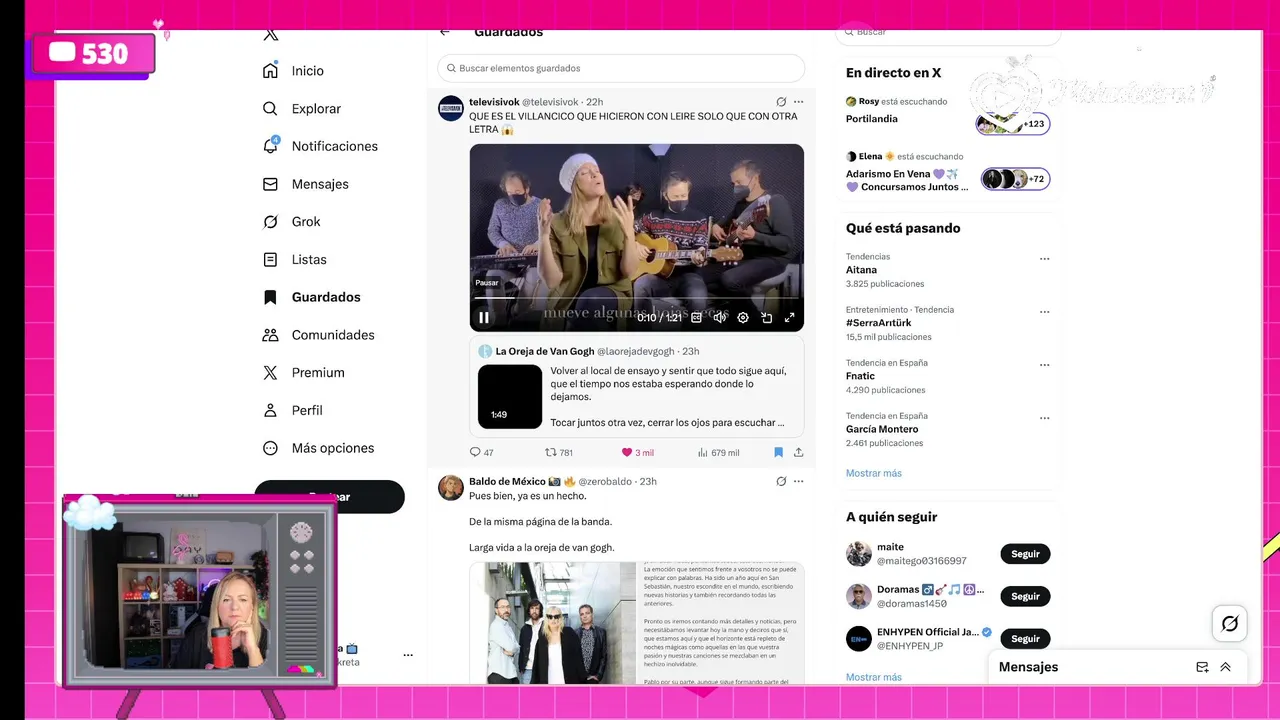Viewport: 1280px width, 720px height.
Task: Open #SerraArıtürk trending topic
Action: [x=880, y=323]
